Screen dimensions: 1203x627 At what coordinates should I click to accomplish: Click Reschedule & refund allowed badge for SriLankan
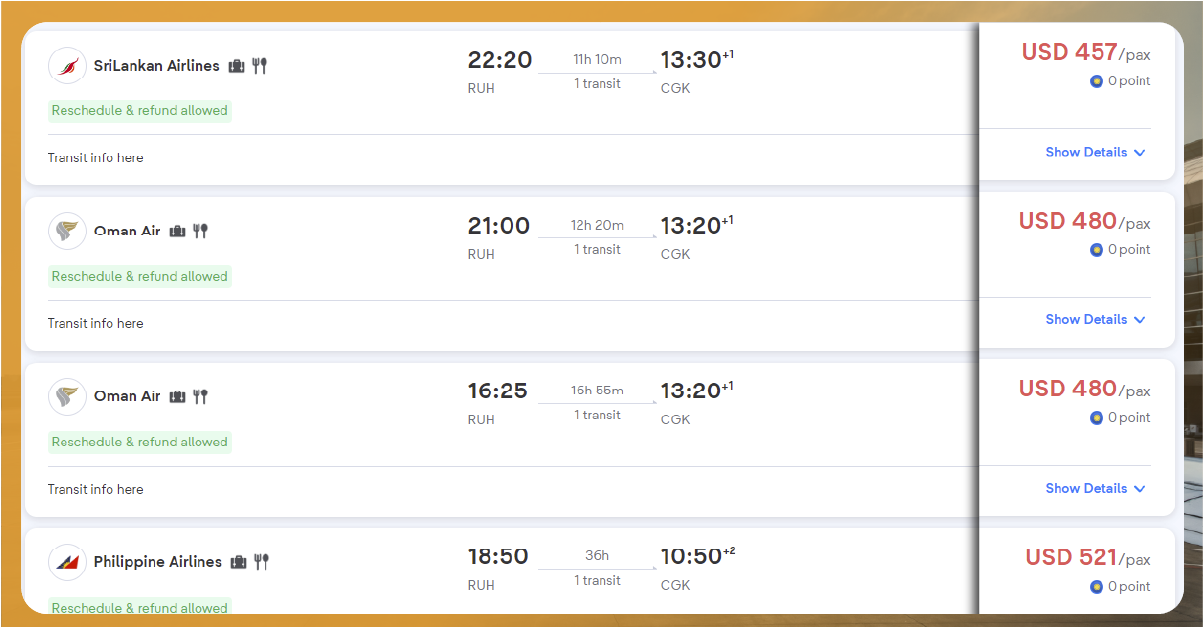coord(140,111)
